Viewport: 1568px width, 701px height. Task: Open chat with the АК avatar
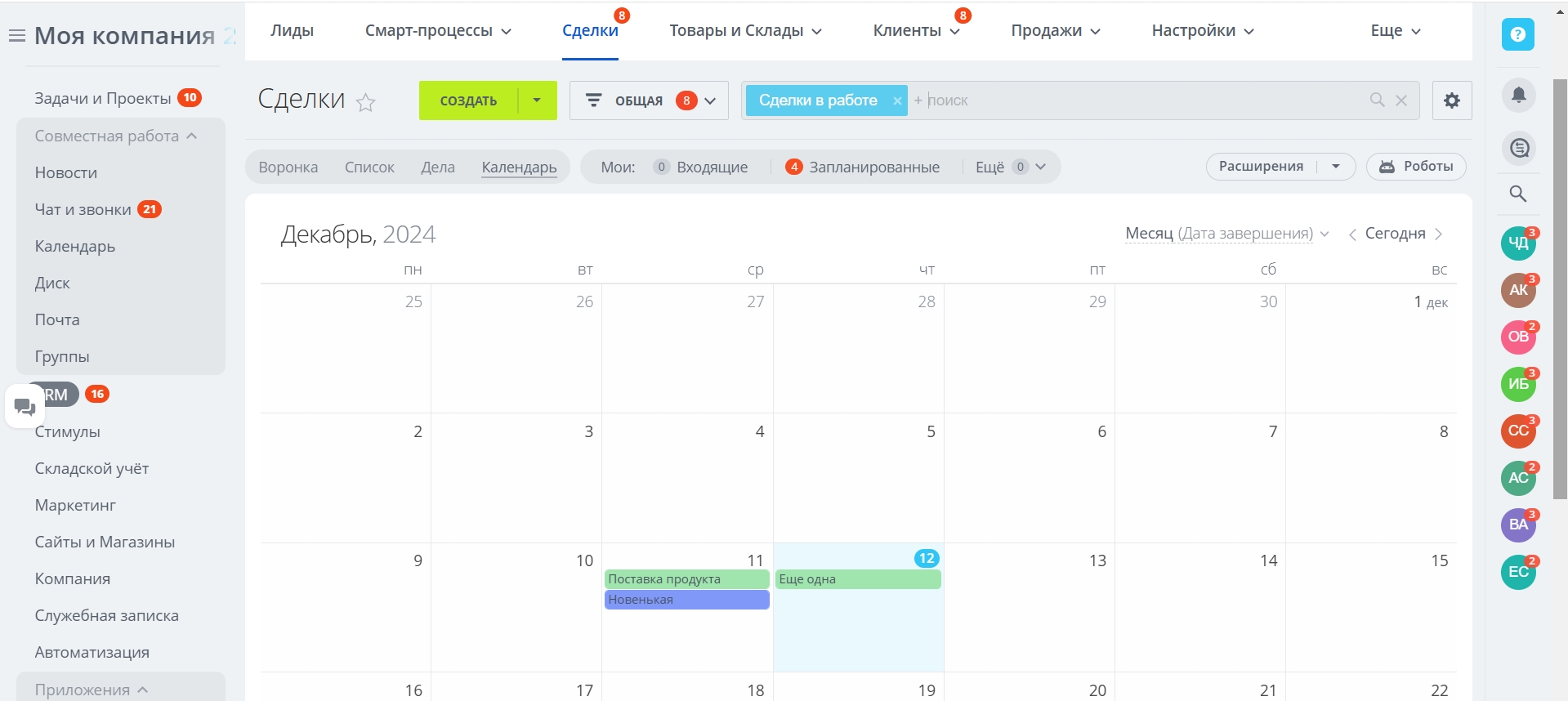coord(1518,290)
